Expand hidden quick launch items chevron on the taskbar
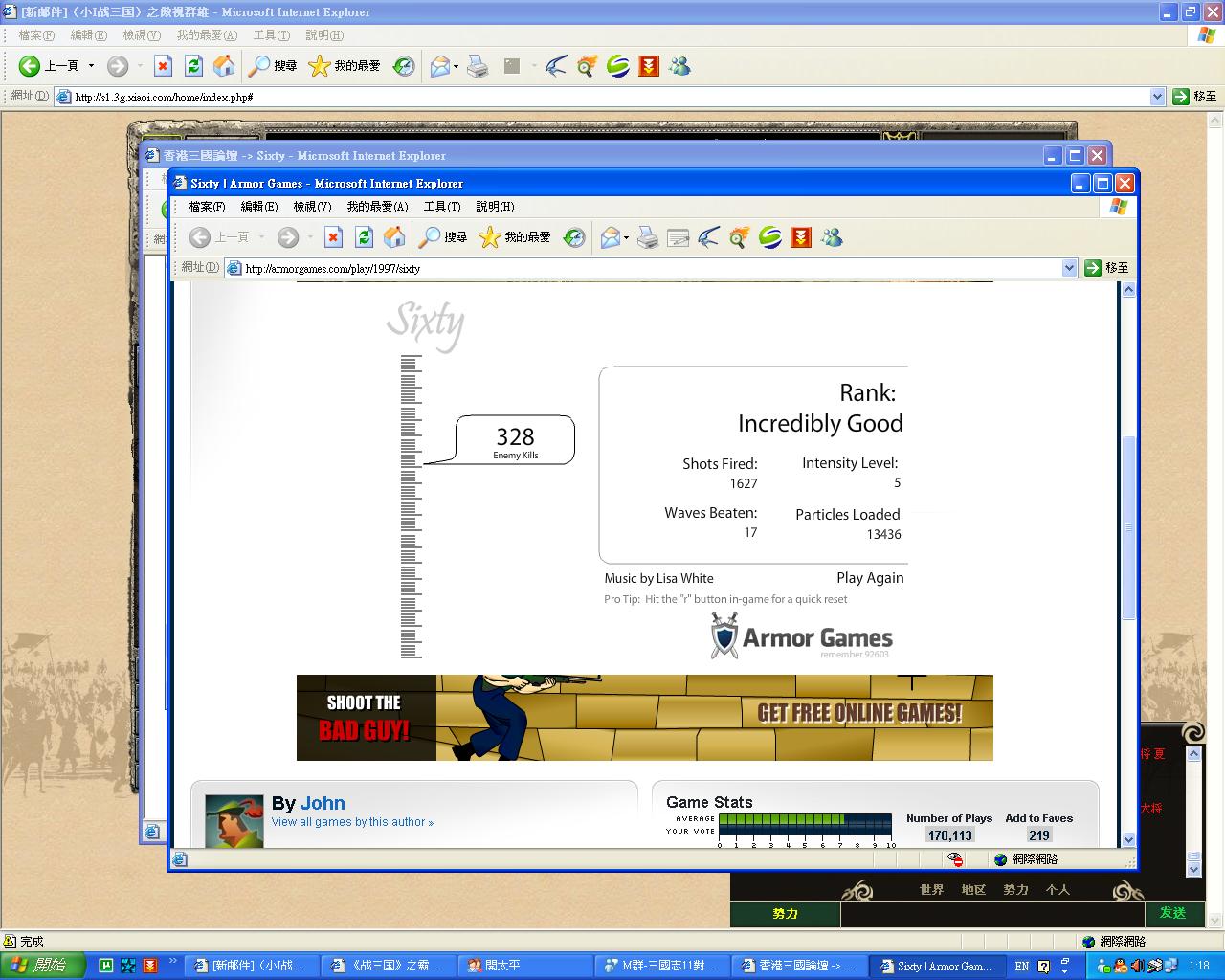The height and width of the screenshot is (980, 1225). pos(173,961)
